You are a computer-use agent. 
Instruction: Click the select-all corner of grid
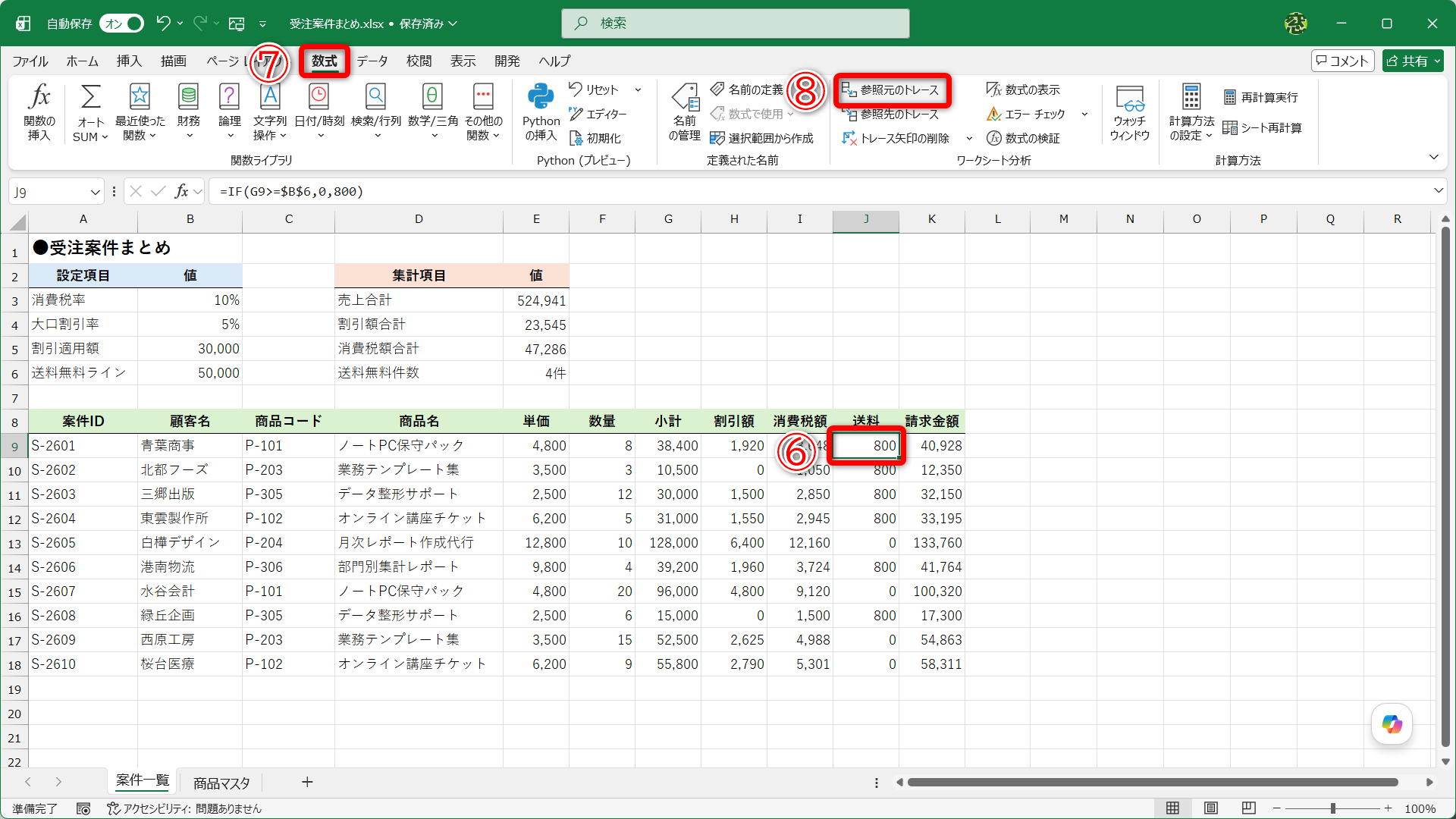tap(17, 222)
